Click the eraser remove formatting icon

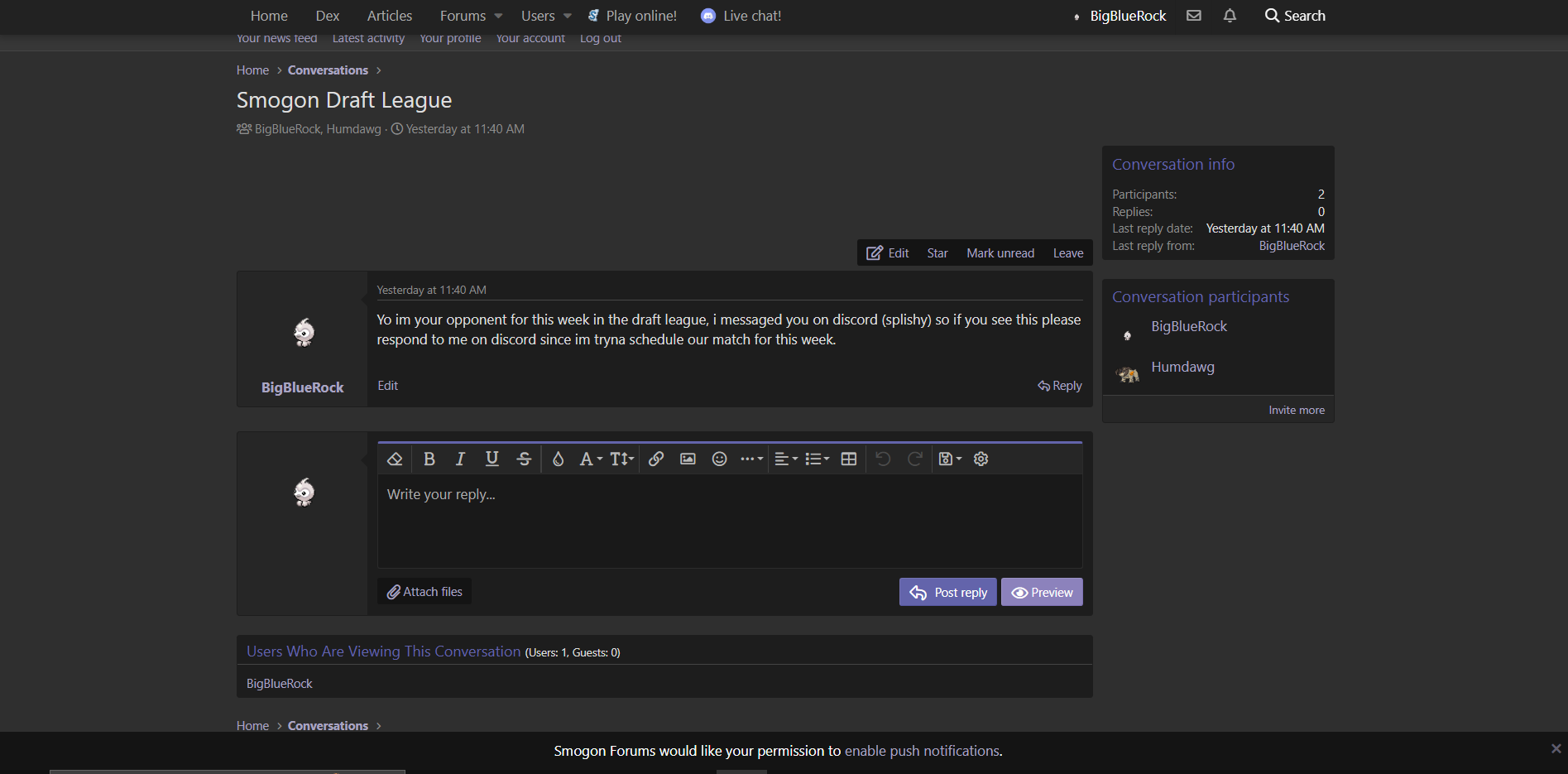pos(395,459)
